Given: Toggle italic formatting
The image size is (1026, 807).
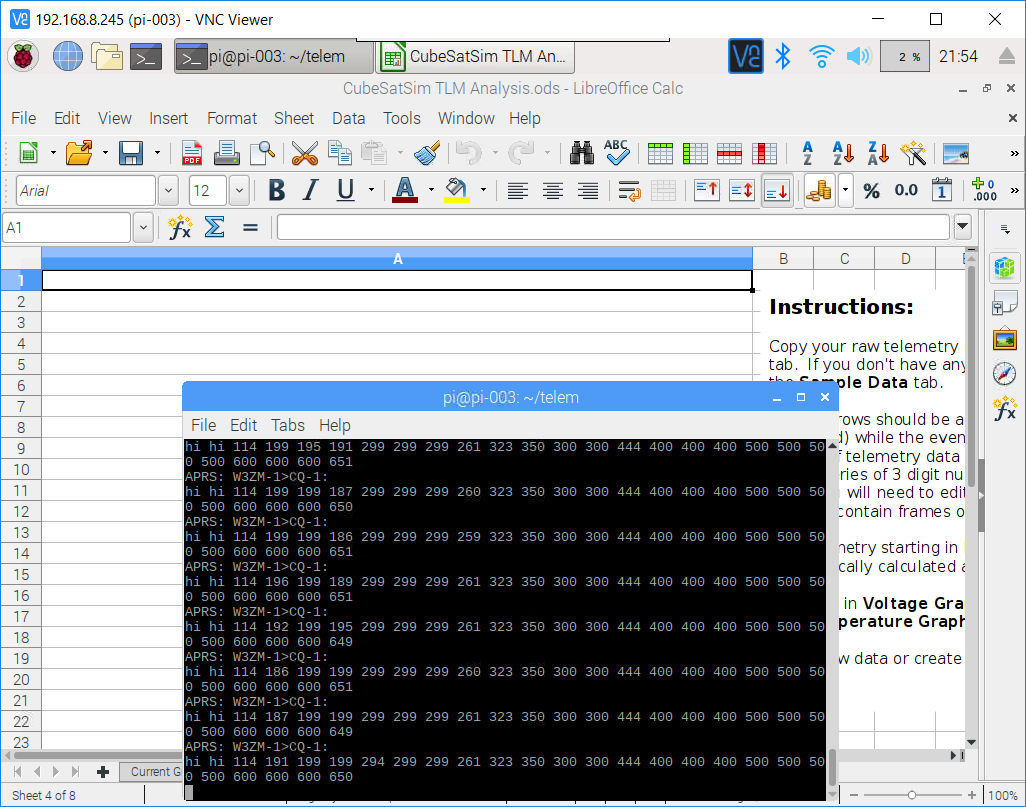Looking at the screenshot, I should pos(311,190).
